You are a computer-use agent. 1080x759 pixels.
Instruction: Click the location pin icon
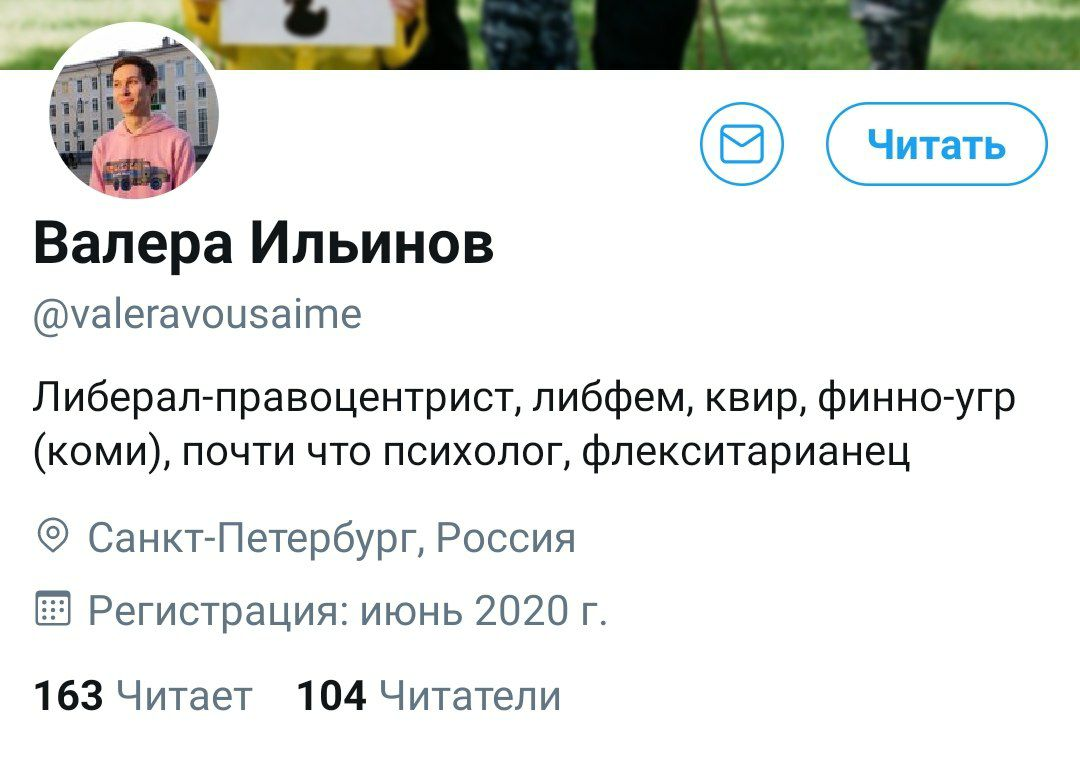click(52, 535)
